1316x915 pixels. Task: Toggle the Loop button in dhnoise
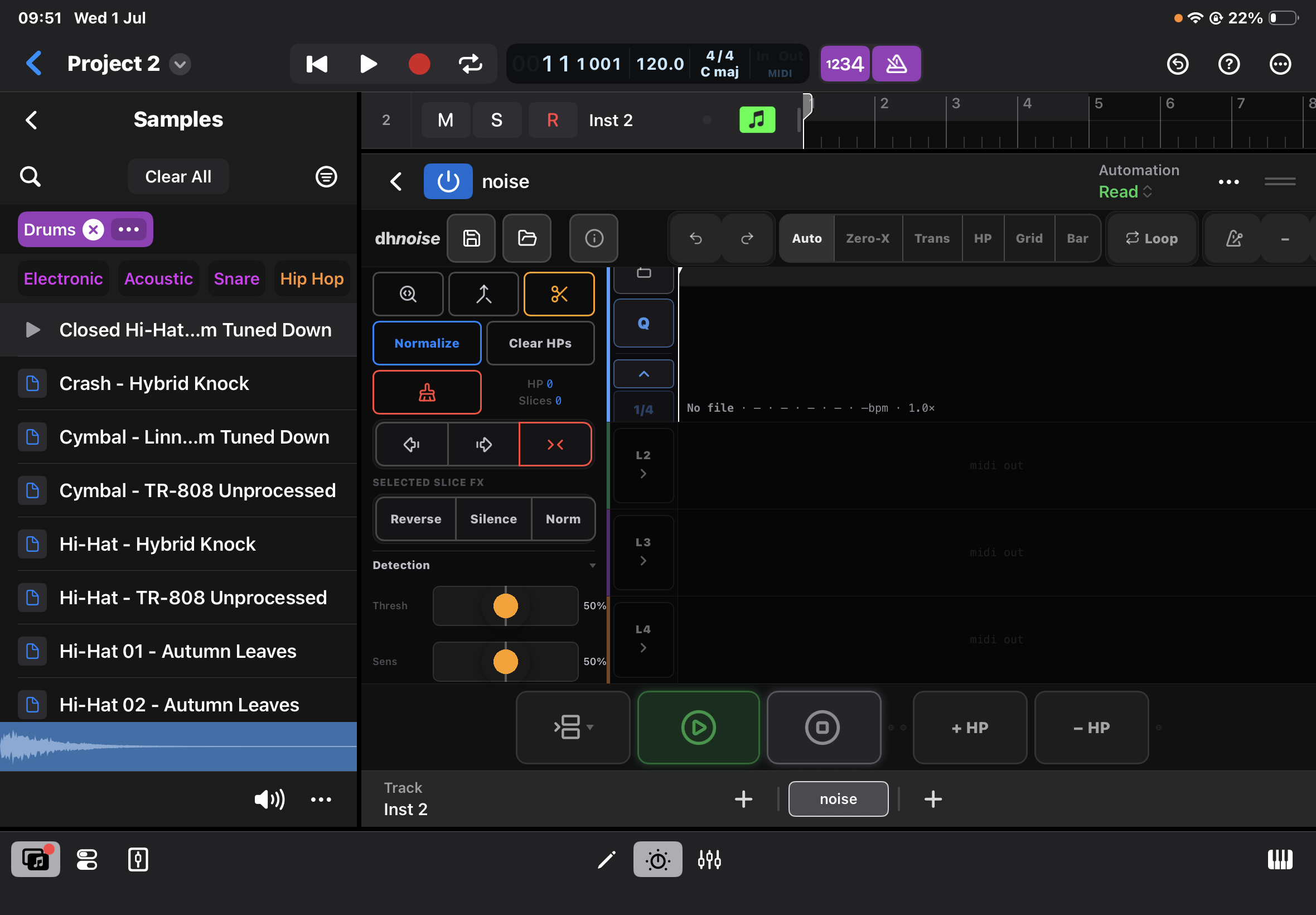[1152, 238]
